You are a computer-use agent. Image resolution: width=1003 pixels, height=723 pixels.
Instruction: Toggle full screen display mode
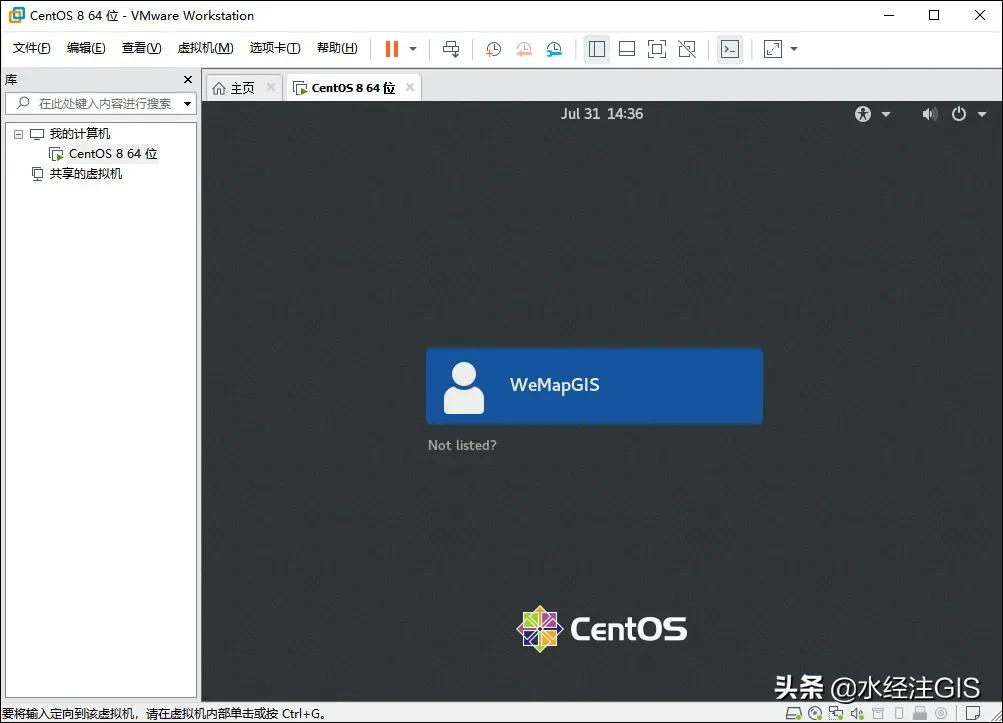[x=656, y=48]
